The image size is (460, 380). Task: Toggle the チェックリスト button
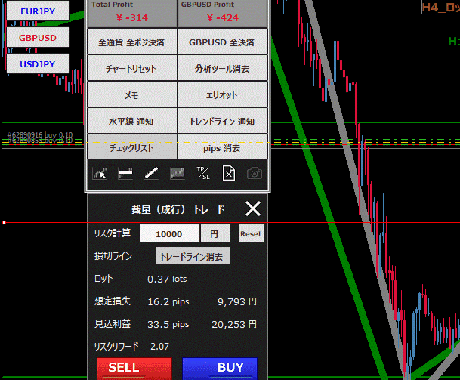132,147
